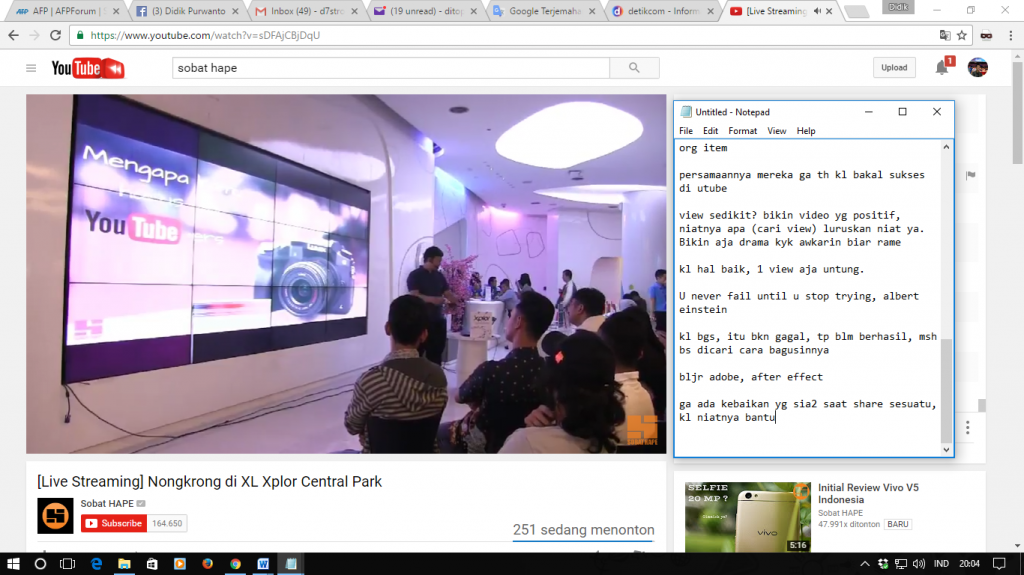Open the Notepad Help menu
The image size is (1024, 575).
click(x=806, y=131)
